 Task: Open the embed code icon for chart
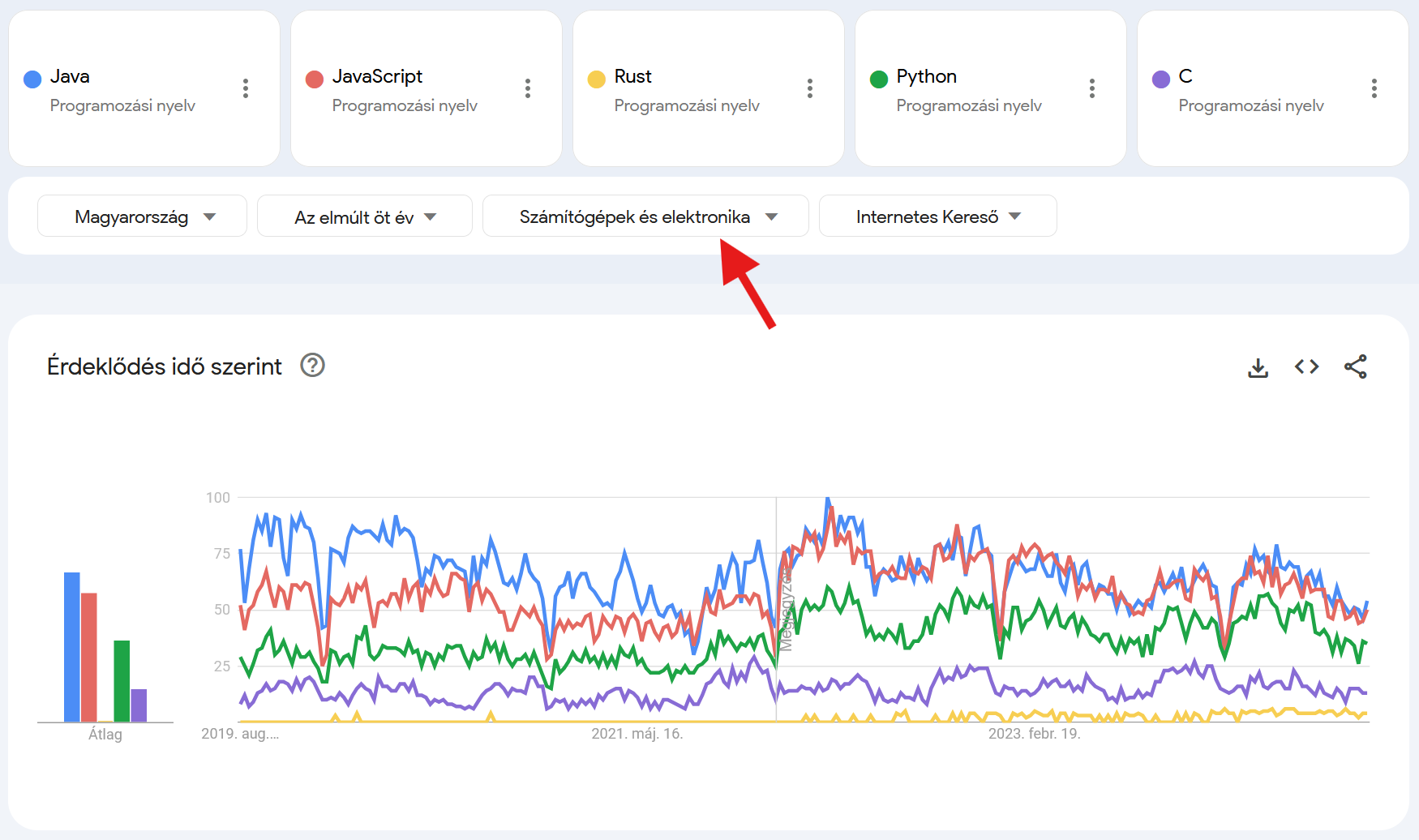(x=1307, y=366)
